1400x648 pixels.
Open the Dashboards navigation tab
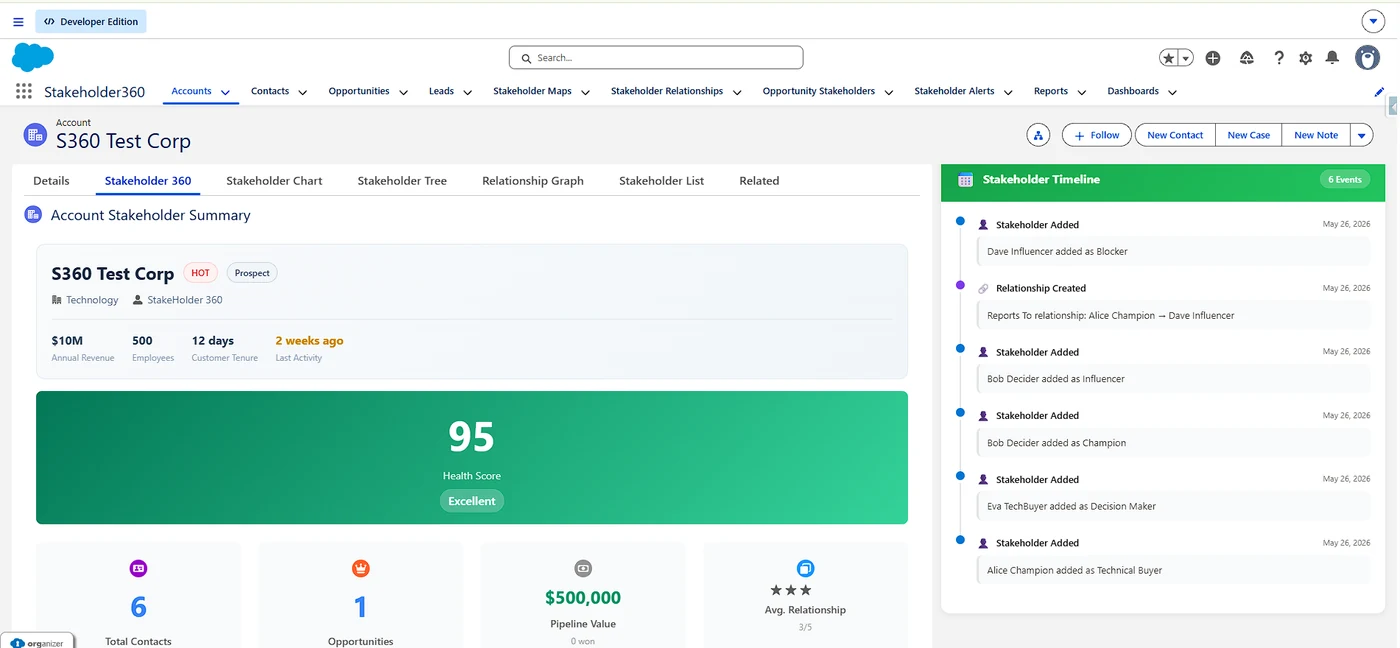1133,91
